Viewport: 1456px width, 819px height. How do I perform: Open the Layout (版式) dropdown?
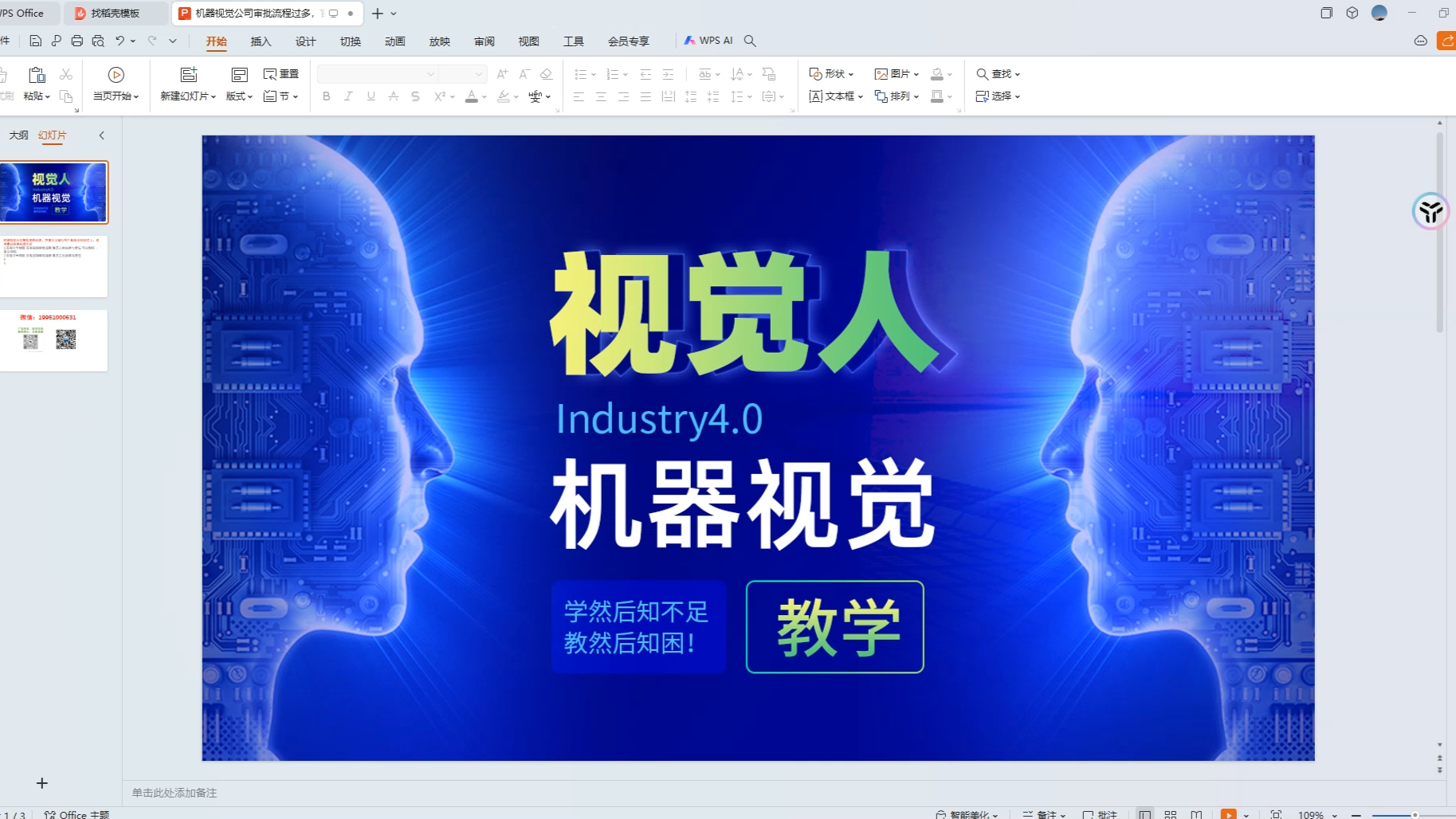pyautogui.click(x=239, y=96)
